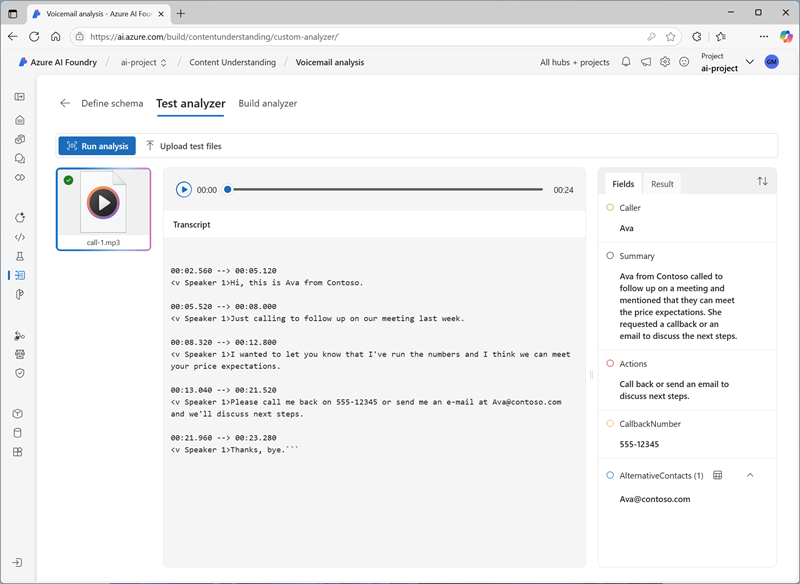The height and width of the screenshot is (584, 800).
Task: Open the GM account avatar
Action: point(771,62)
